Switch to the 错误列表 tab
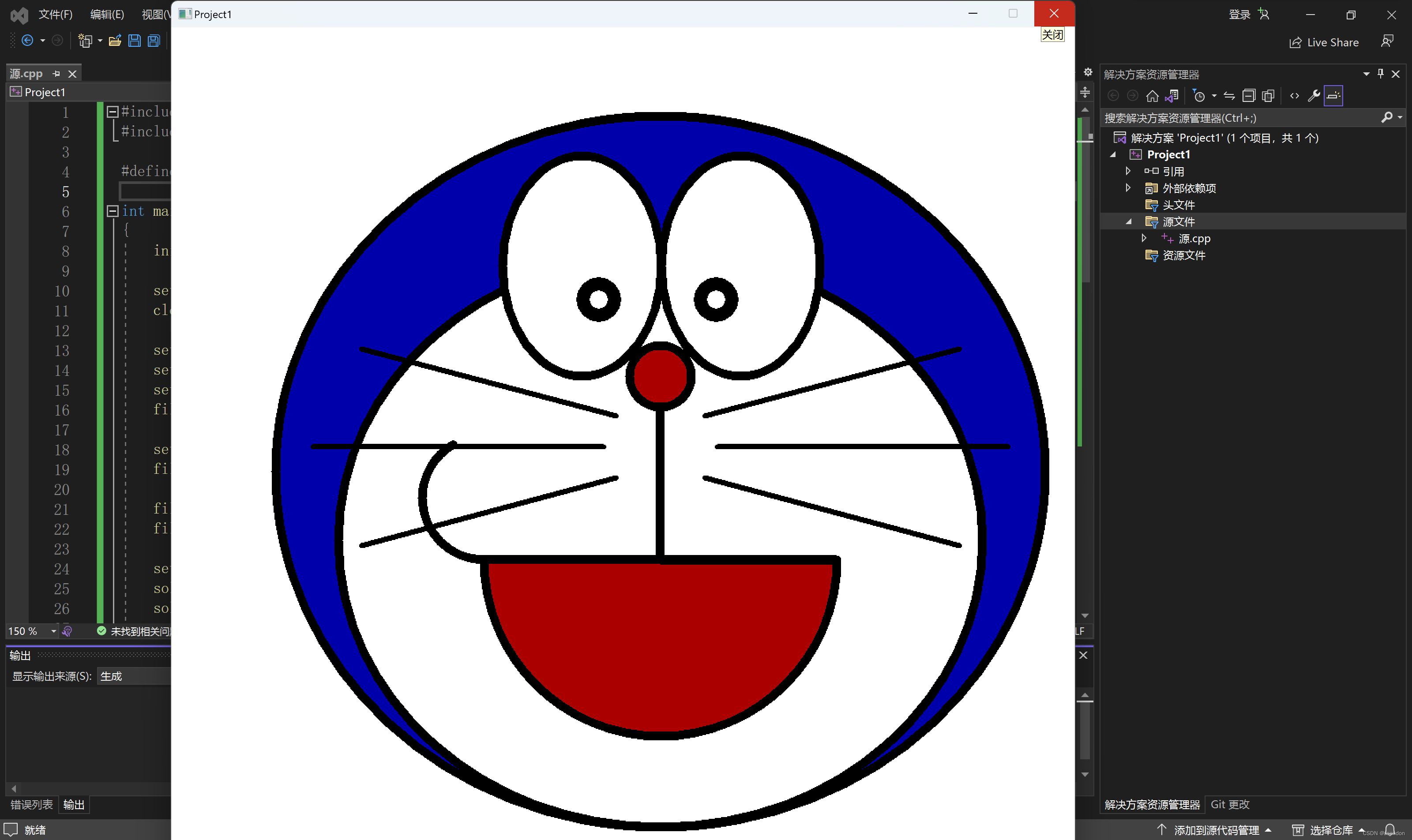This screenshot has height=840, width=1412. point(32,804)
